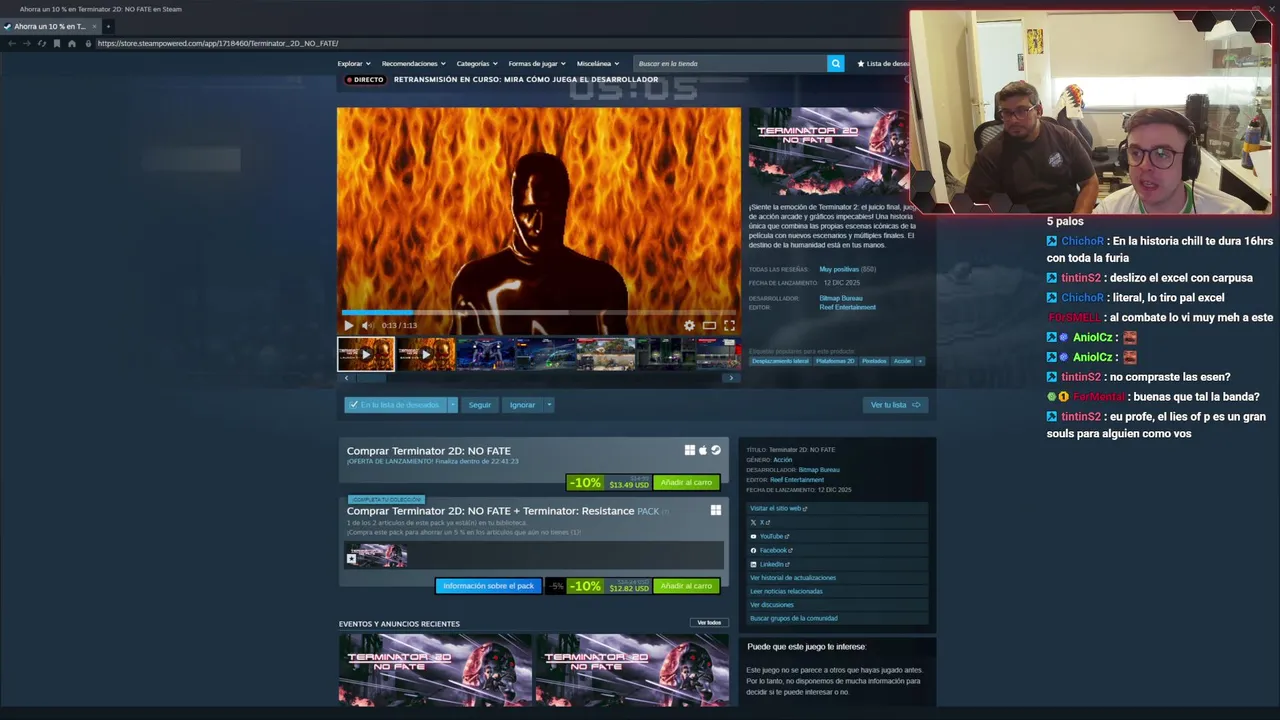The width and height of the screenshot is (1280, 720).
Task: Open the 'Plataformas 2D' tag
Action: click(x=835, y=361)
